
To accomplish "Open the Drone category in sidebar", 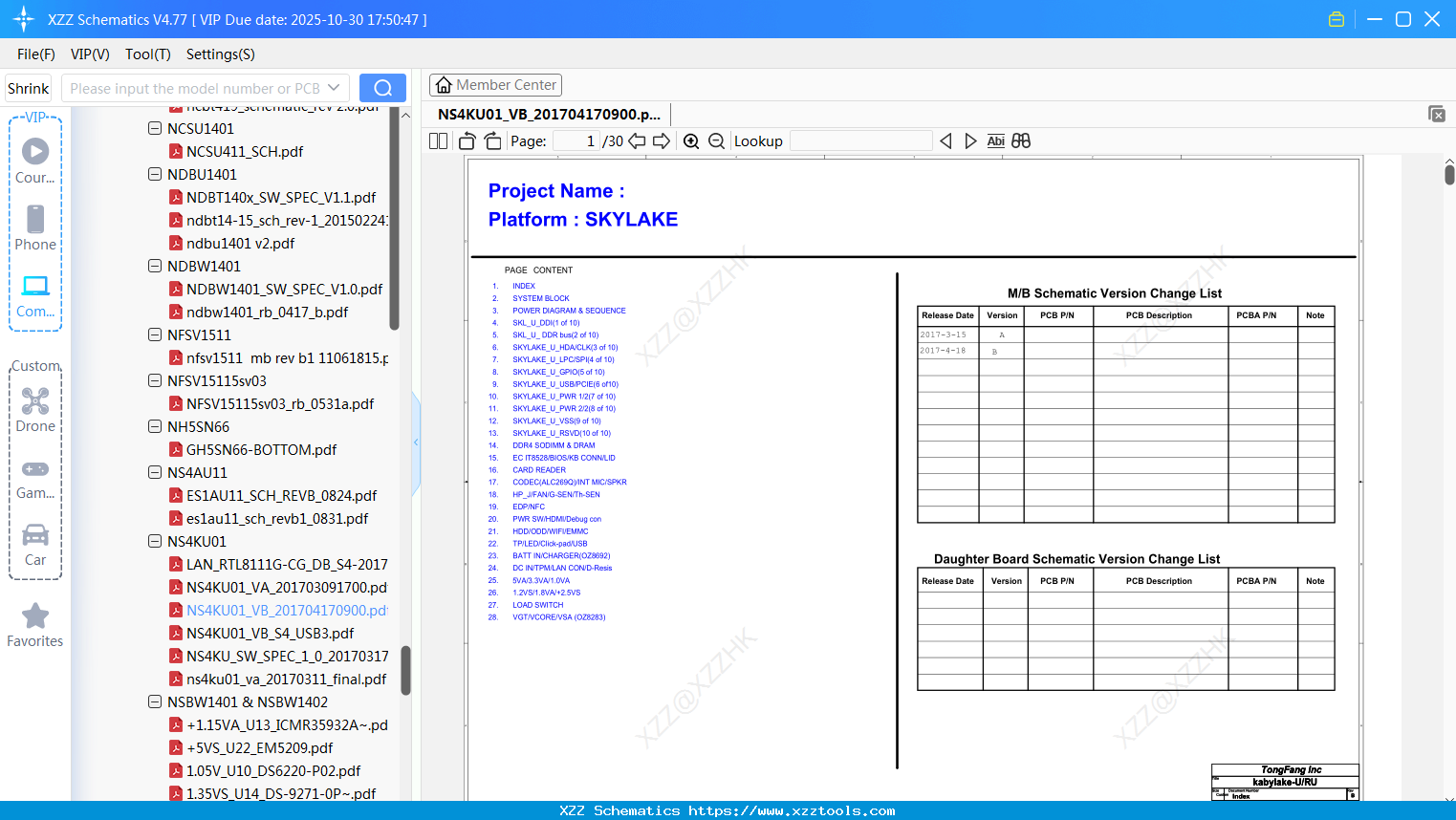I will [x=35, y=411].
